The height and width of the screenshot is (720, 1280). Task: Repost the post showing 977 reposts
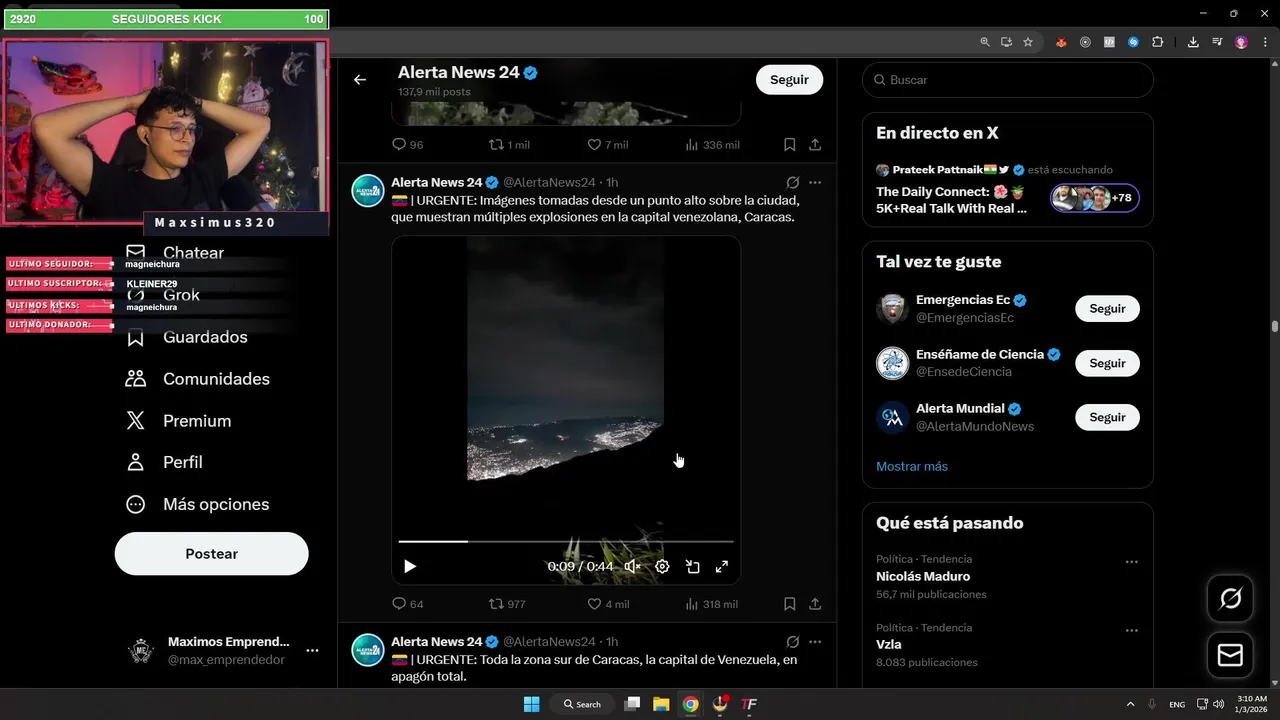tap(506, 604)
